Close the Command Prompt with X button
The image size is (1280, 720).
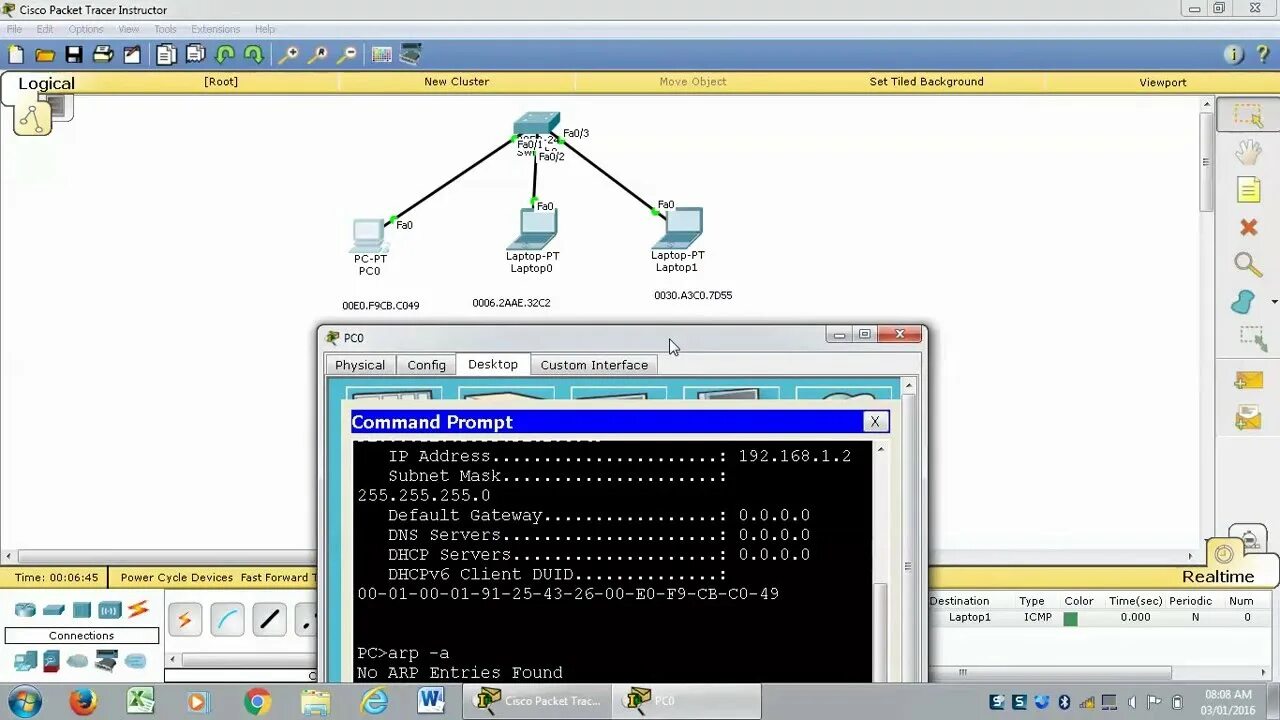[875, 422]
